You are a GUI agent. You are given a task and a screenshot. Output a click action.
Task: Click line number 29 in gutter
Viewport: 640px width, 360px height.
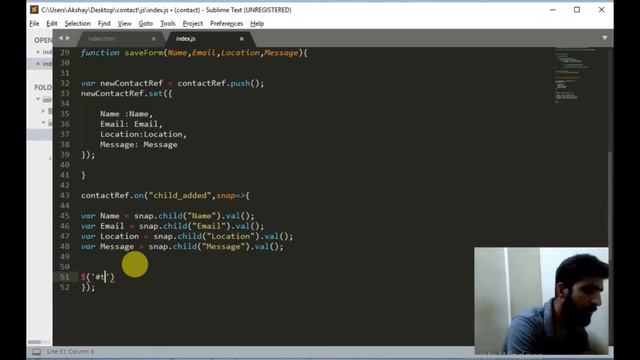[64, 53]
